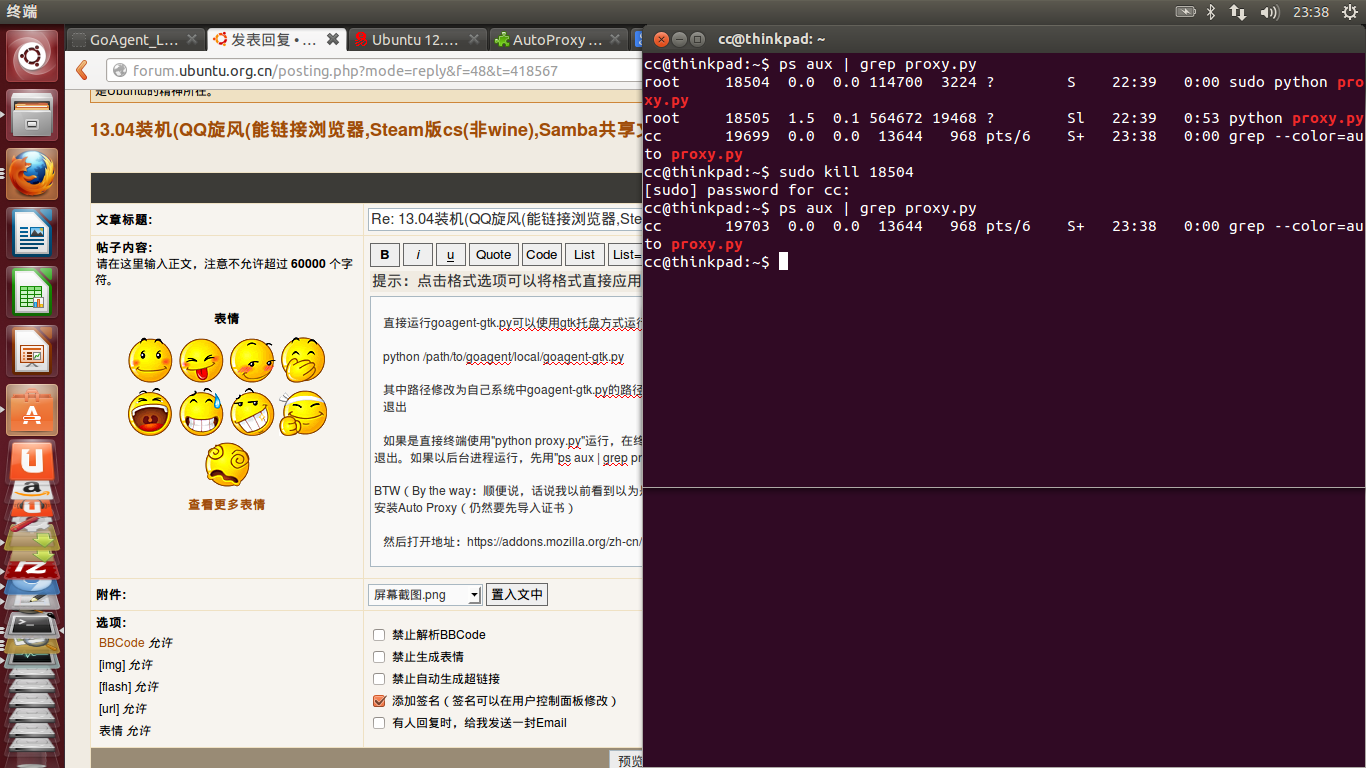Enable the 禁止生成表情 checkbox
1366x768 pixels.
pyautogui.click(x=379, y=657)
